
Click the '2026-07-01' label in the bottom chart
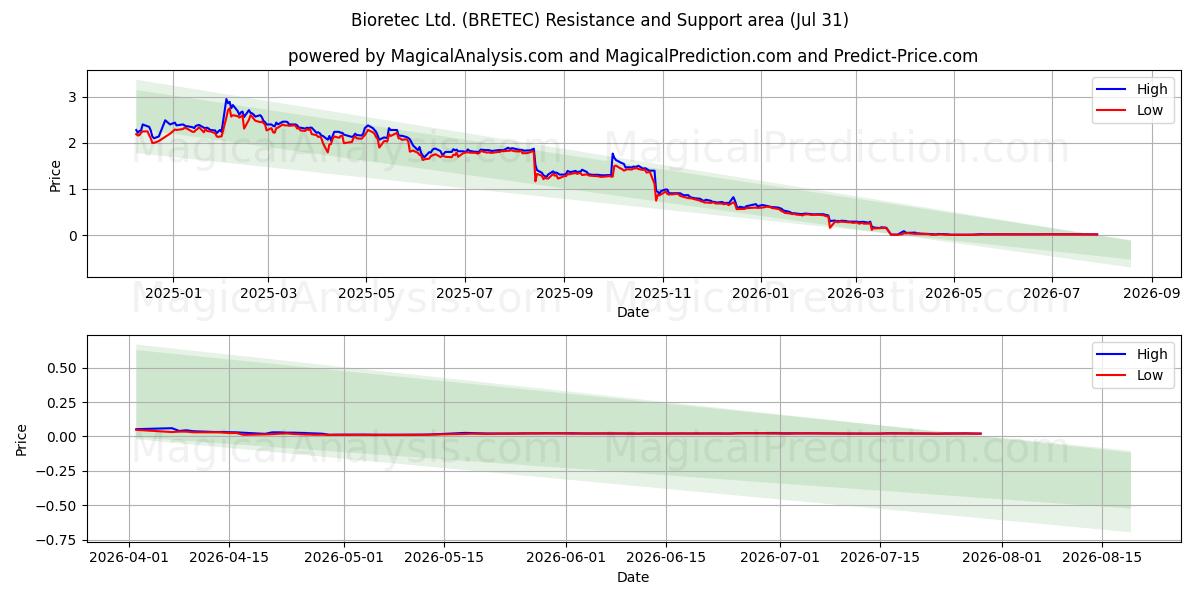click(781, 559)
